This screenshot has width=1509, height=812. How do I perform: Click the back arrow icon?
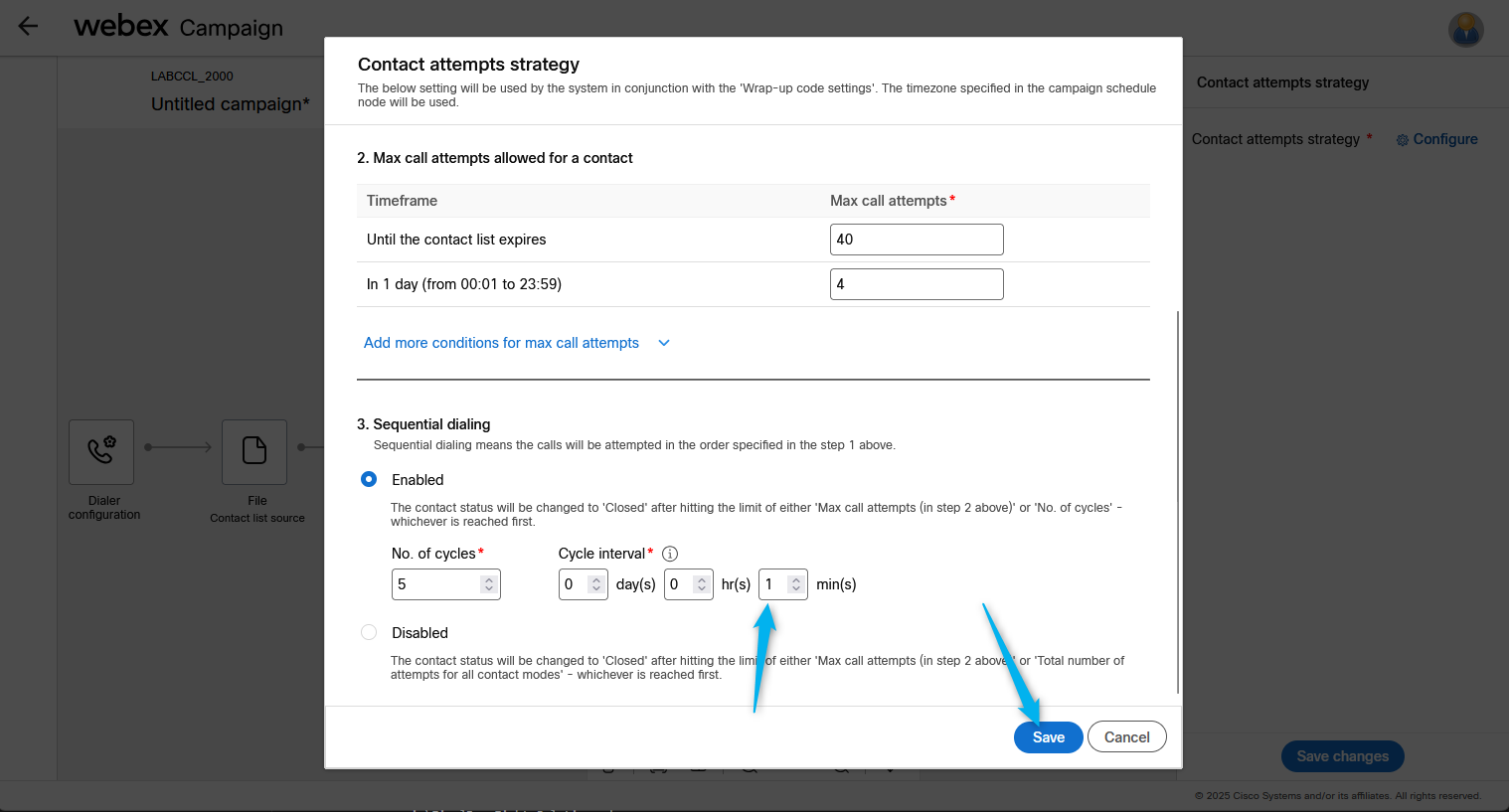tap(28, 27)
